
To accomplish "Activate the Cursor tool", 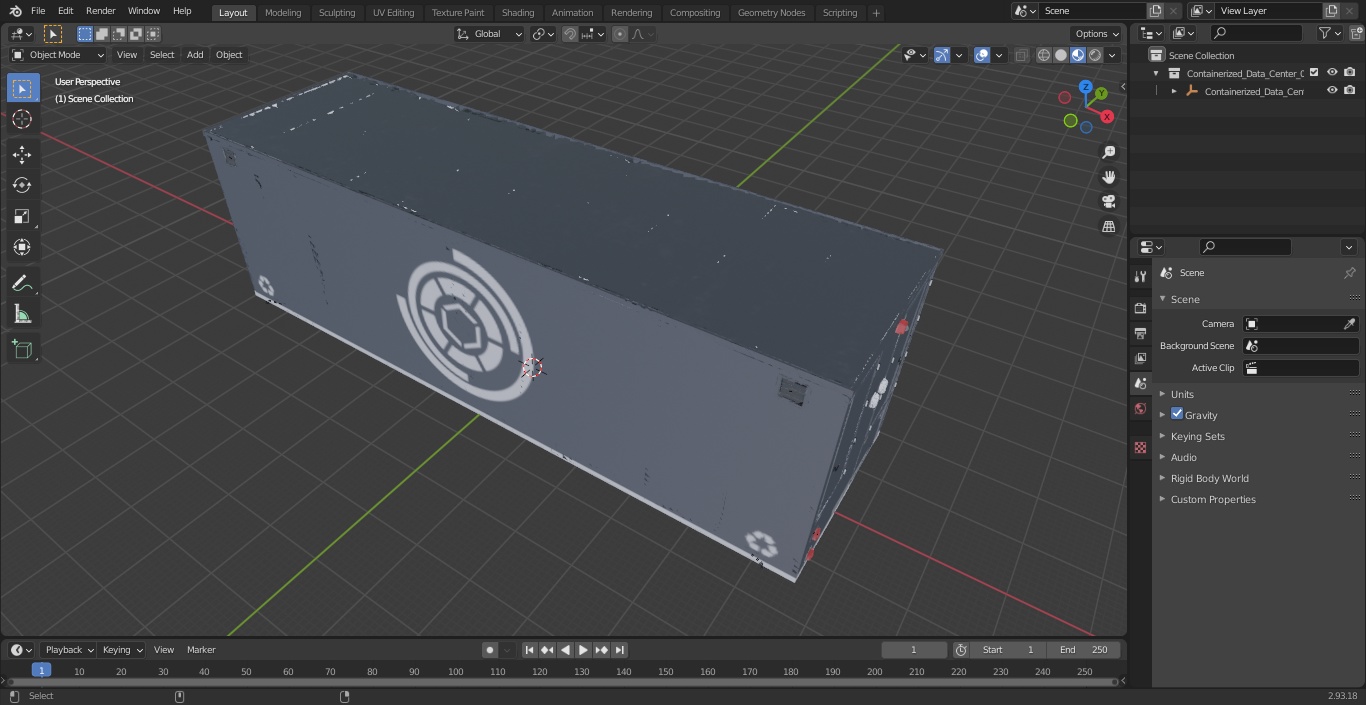I will pos(22,119).
